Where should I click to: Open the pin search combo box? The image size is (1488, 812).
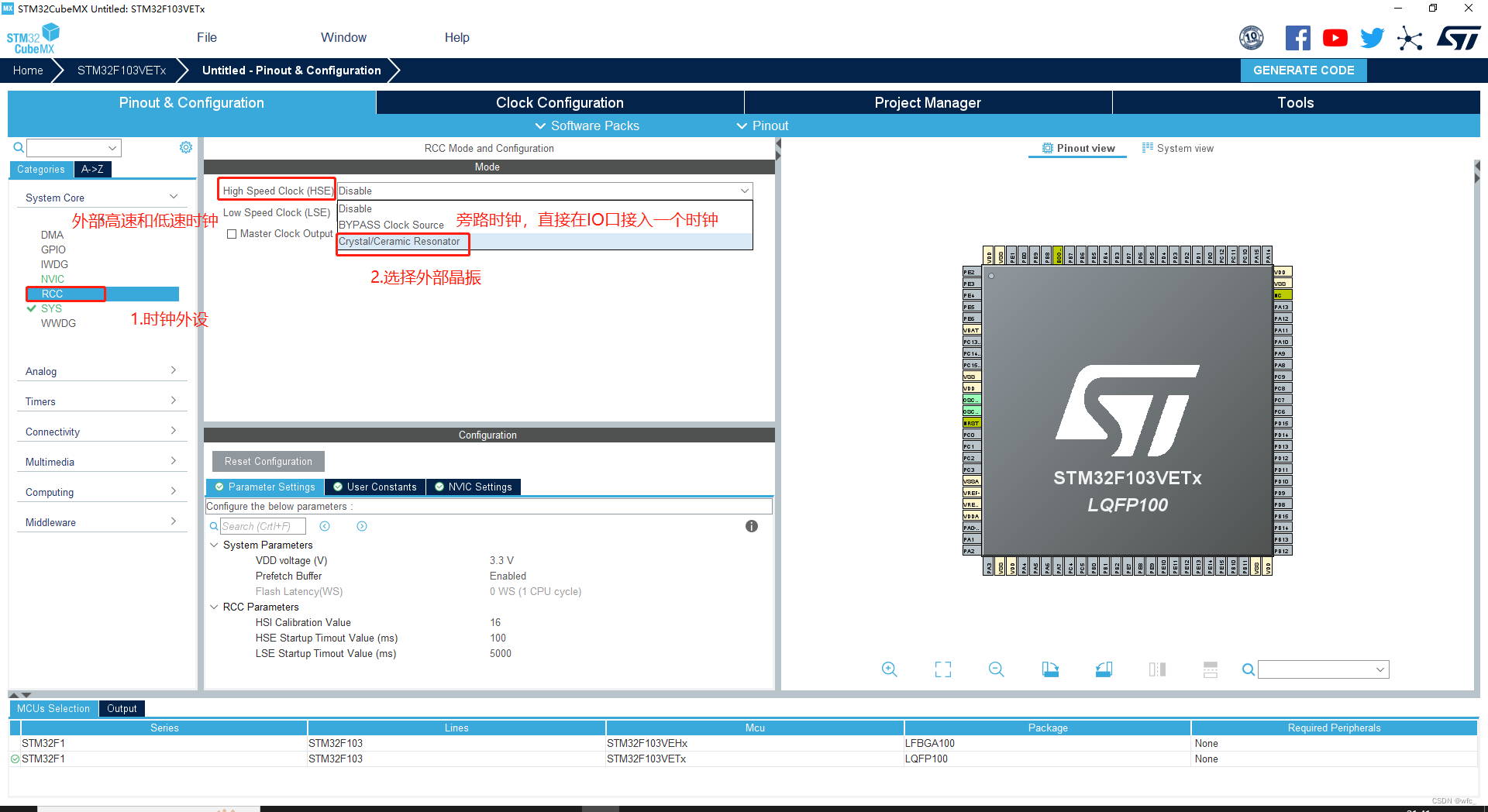tap(1324, 669)
